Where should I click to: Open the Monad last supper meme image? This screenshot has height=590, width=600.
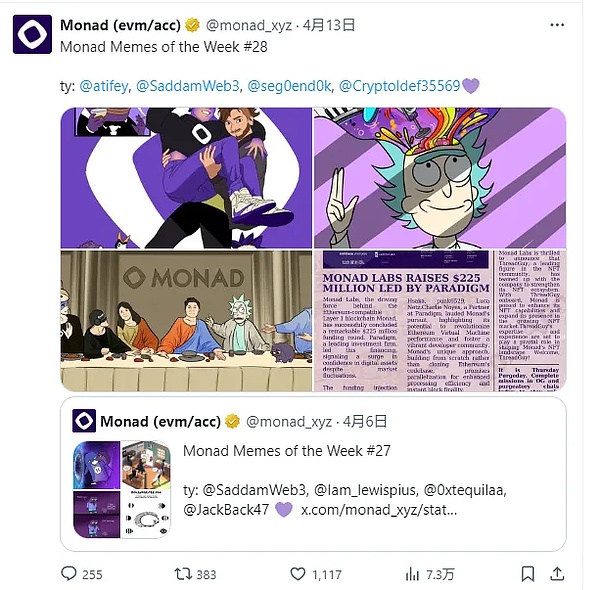click(186, 321)
